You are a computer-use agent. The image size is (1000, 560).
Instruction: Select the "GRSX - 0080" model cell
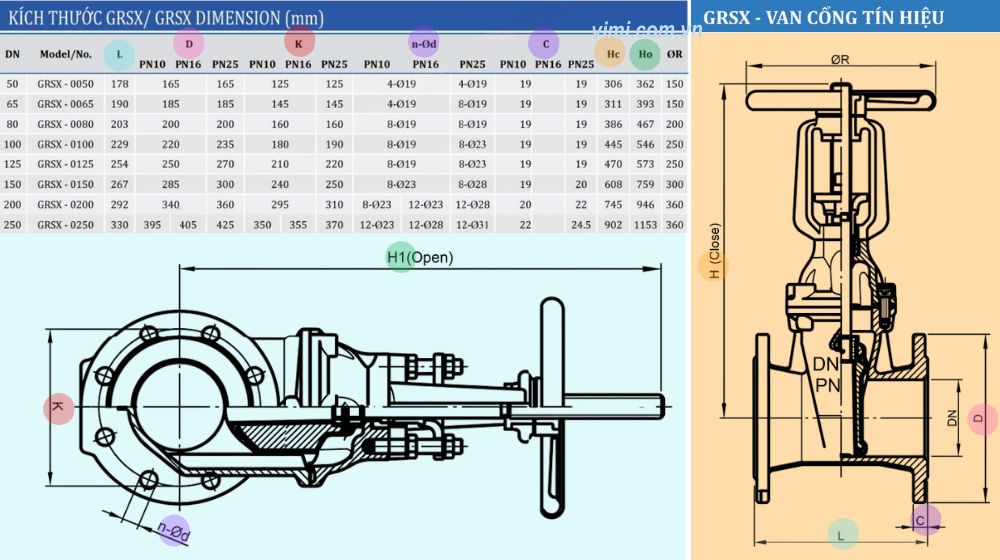pyautogui.click(x=65, y=124)
